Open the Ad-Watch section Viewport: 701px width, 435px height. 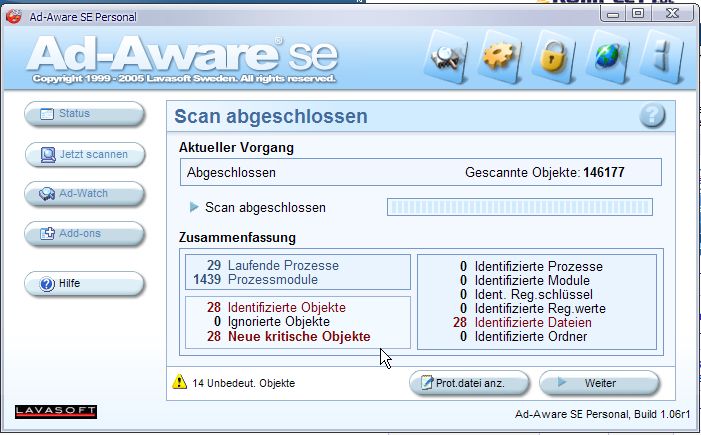(84, 194)
